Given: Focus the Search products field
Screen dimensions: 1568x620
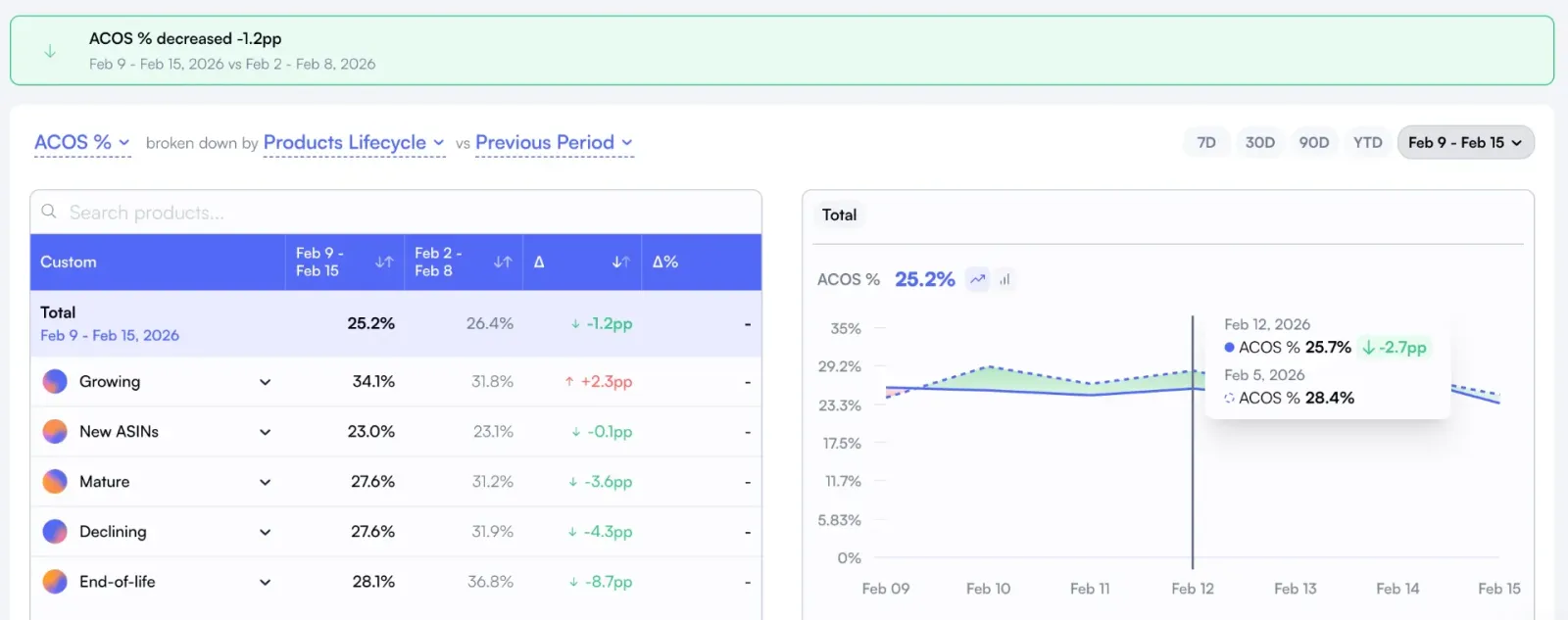Looking at the screenshot, I should click(x=396, y=212).
